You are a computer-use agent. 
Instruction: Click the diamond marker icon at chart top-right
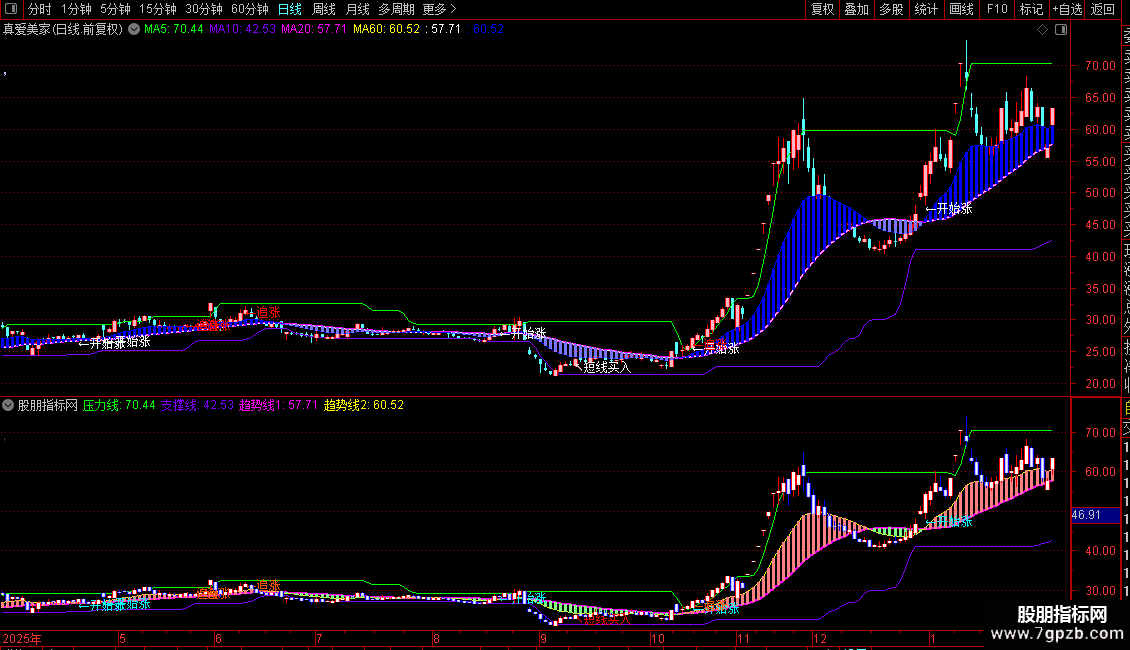(1042, 30)
